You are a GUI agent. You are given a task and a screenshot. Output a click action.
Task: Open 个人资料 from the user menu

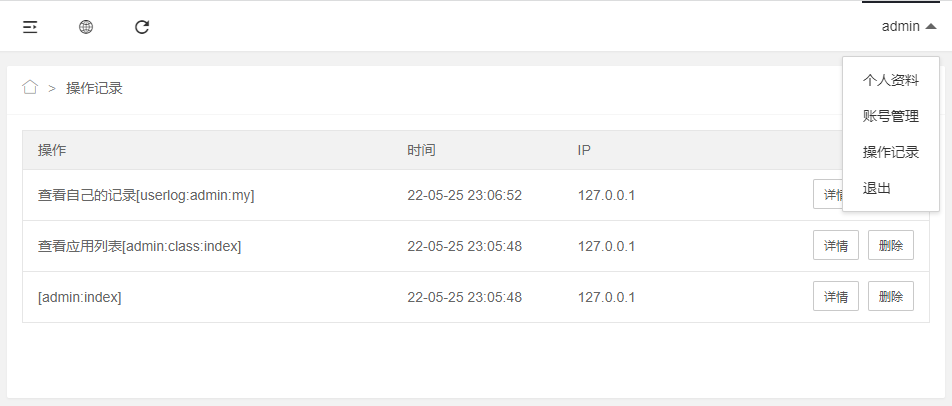click(890, 81)
